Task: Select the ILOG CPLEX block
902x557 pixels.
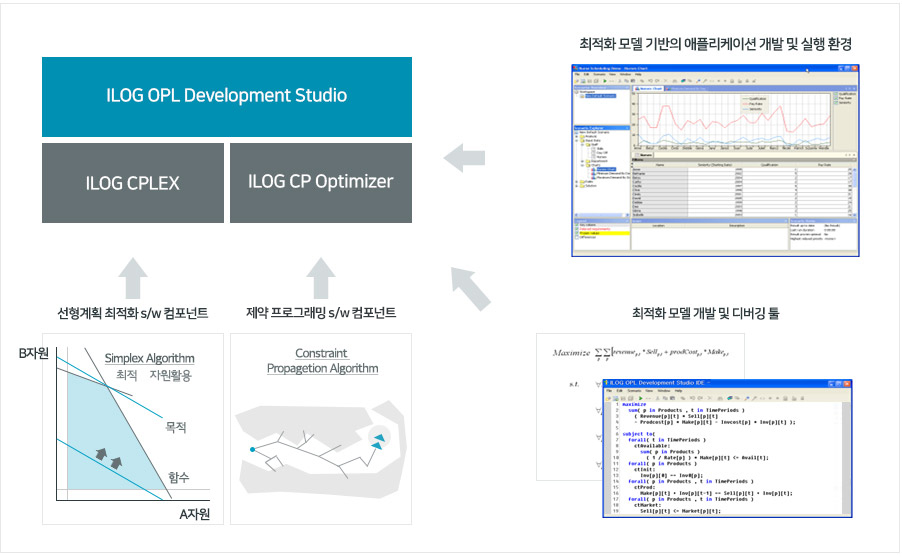Action: click(x=133, y=183)
